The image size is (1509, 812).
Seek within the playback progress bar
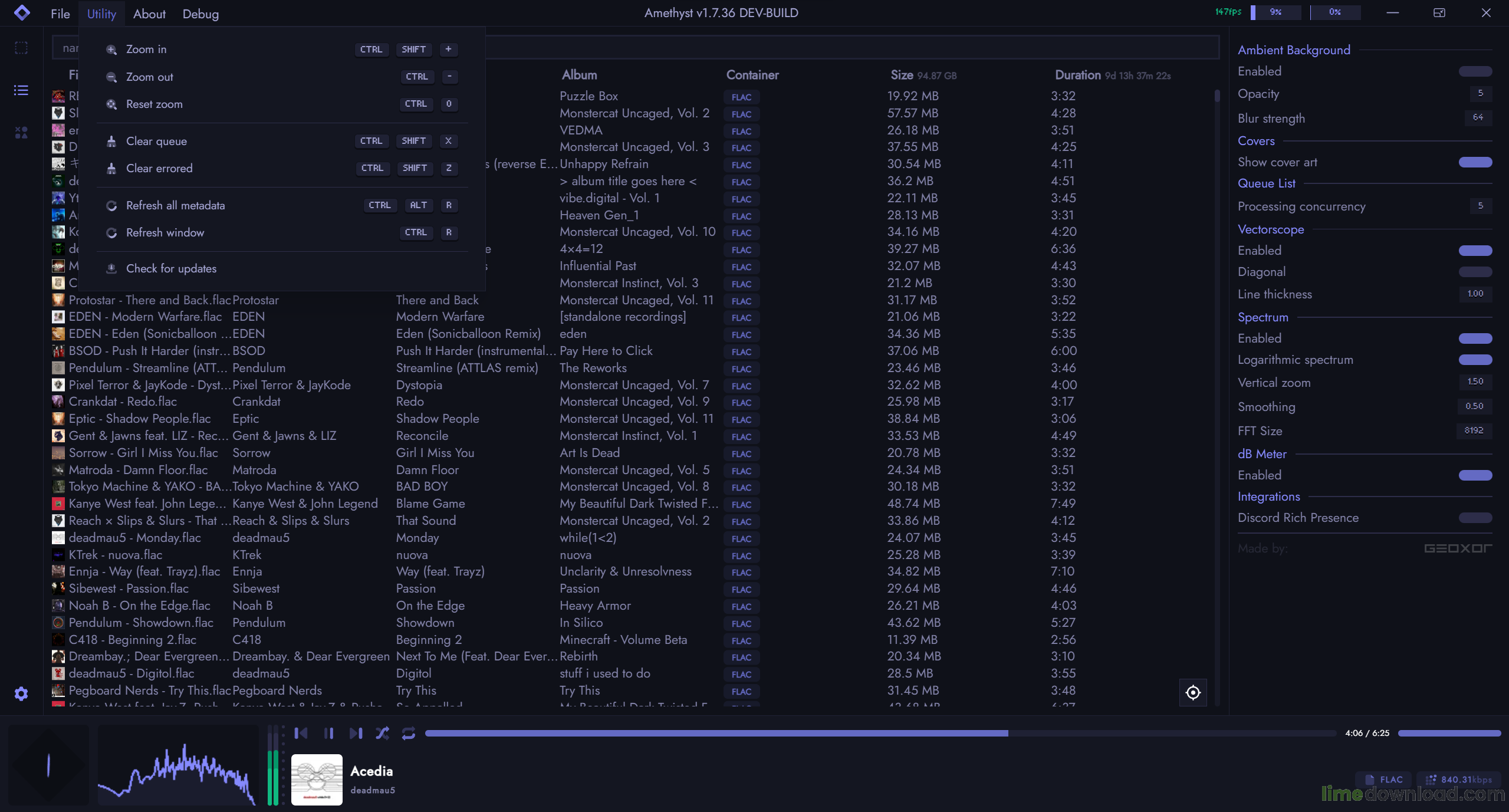(826, 733)
